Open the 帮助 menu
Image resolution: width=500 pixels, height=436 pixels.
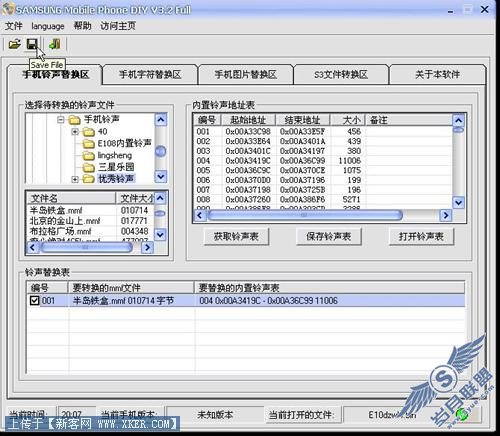[82, 26]
